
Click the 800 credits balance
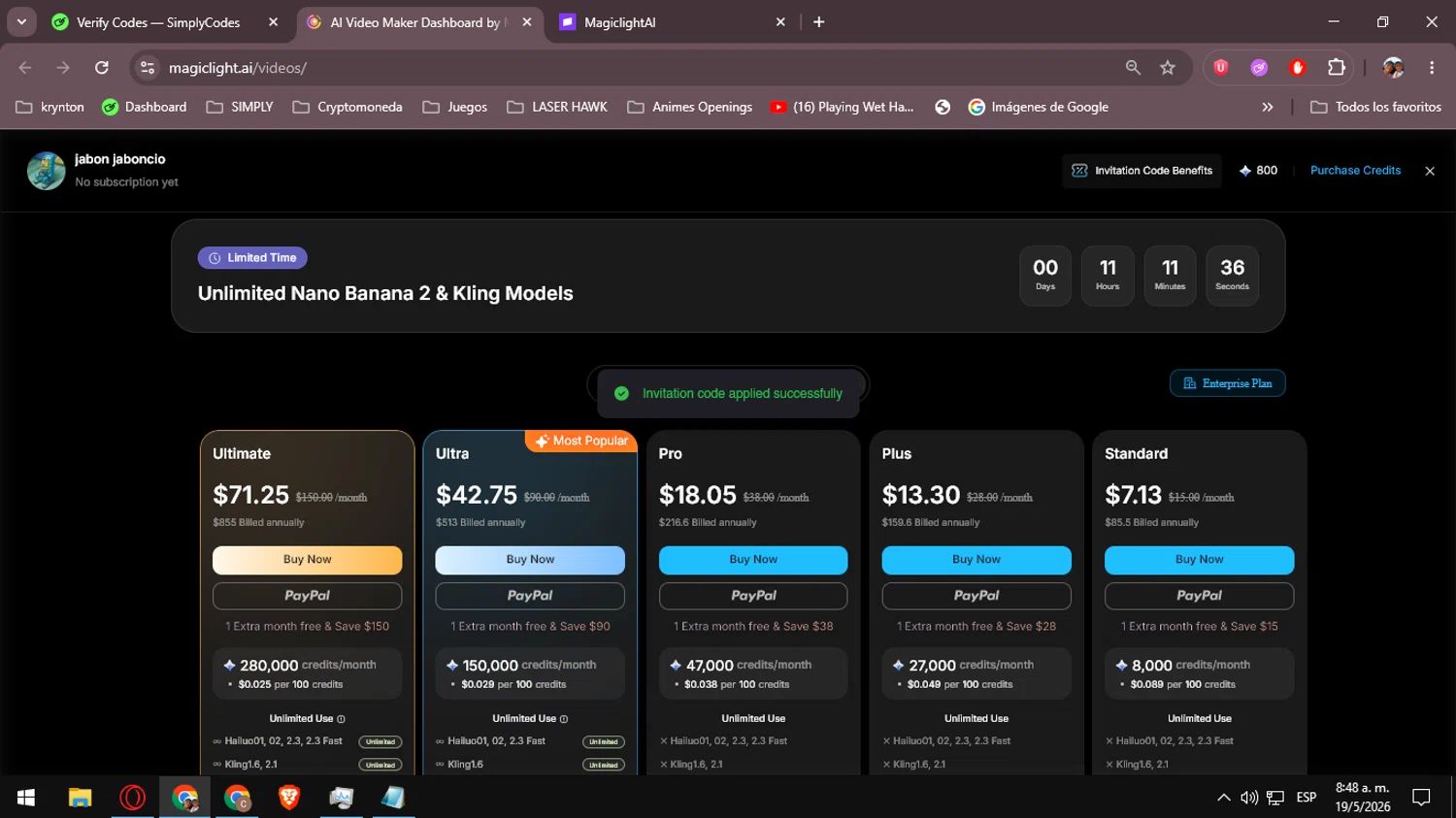1258,171
